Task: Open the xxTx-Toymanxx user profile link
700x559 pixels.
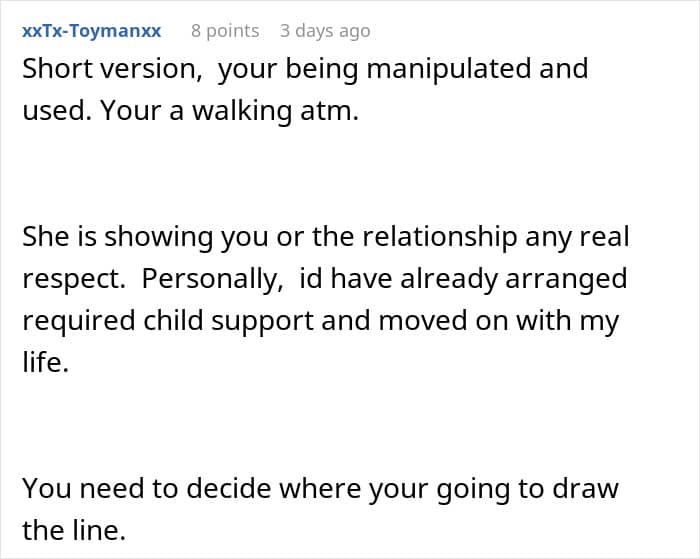Action: point(91,31)
